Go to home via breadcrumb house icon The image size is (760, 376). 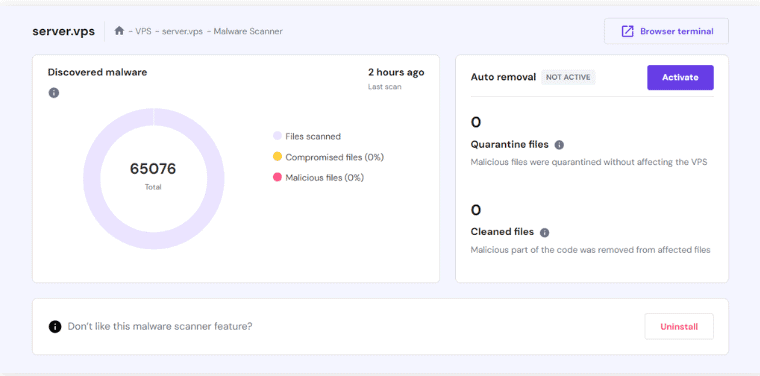click(x=119, y=31)
